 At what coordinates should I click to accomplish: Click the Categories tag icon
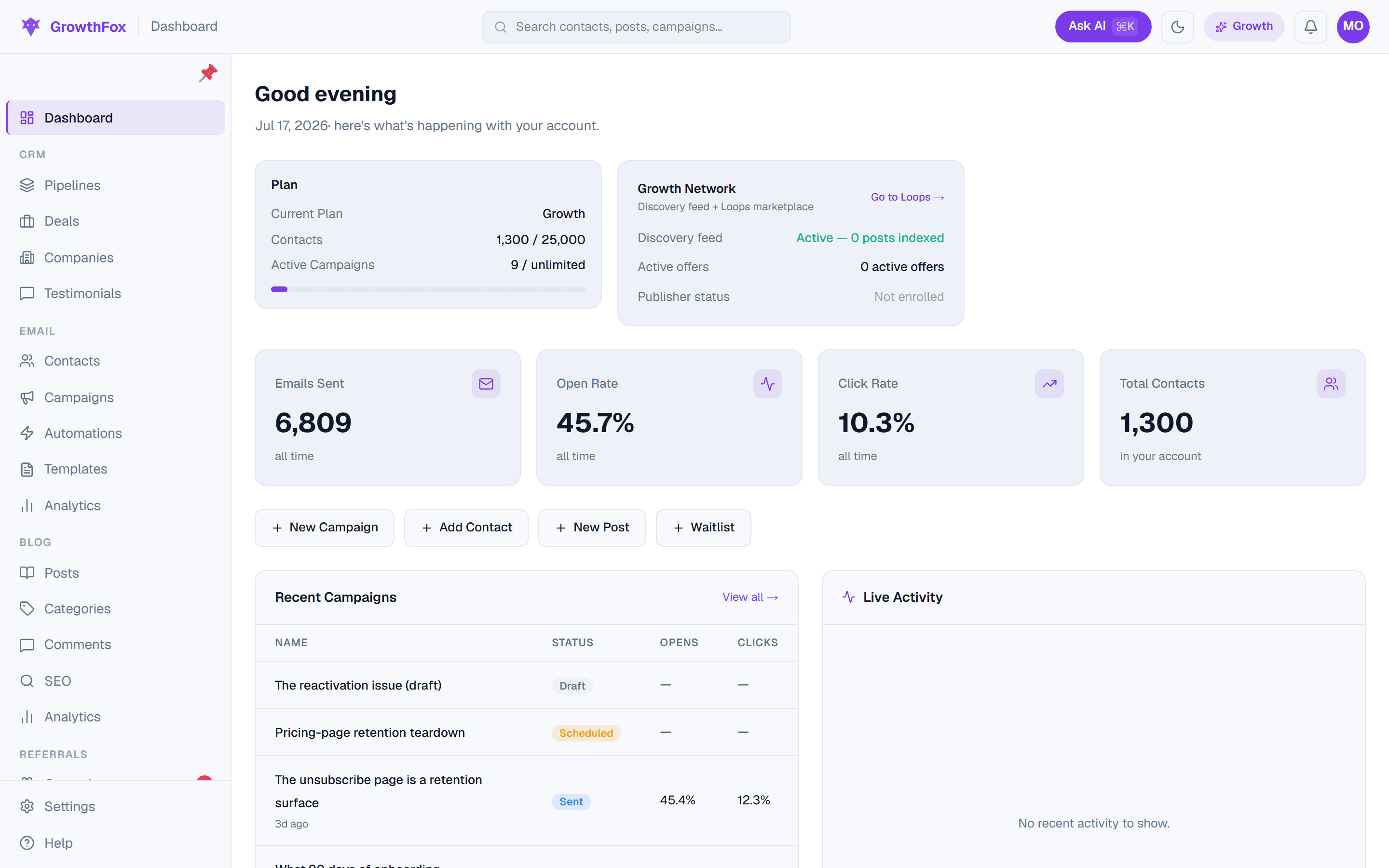(27, 609)
